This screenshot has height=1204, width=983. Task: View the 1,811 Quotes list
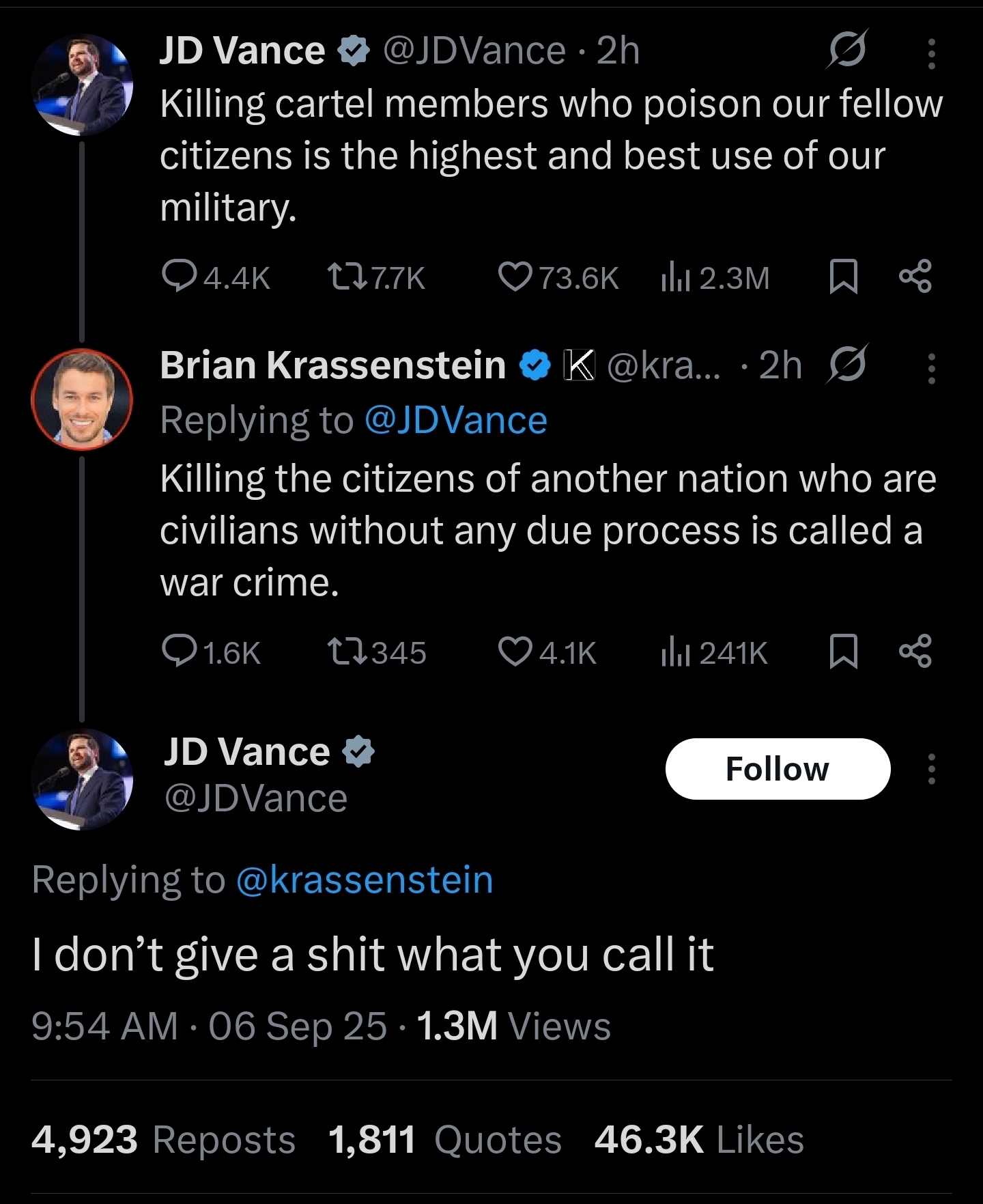tap(445, 1140)
